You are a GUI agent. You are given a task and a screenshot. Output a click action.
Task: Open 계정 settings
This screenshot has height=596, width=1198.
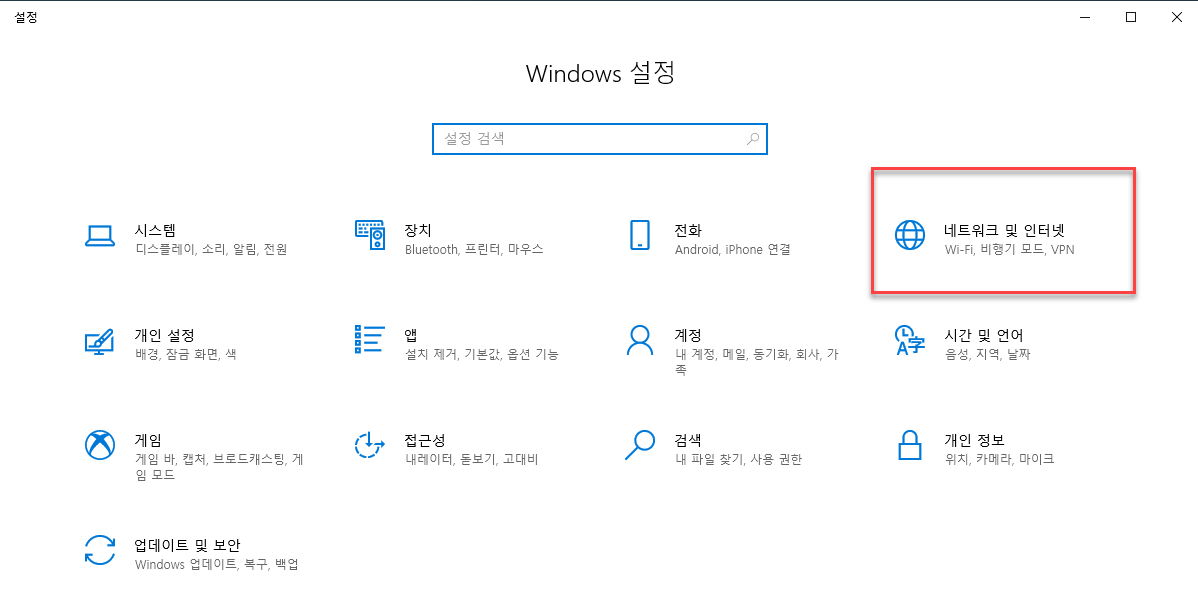688,335
